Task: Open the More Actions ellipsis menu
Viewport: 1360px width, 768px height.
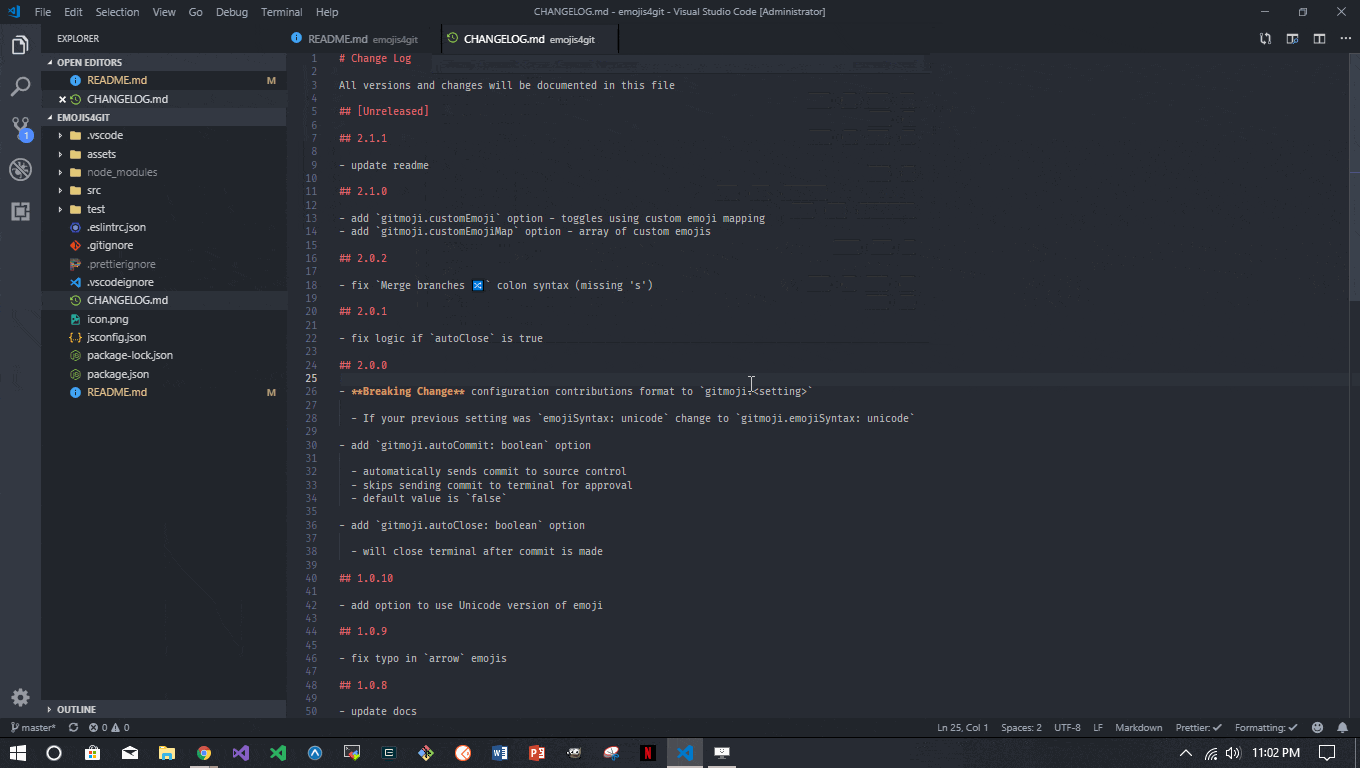Action: coord(1345,39)
